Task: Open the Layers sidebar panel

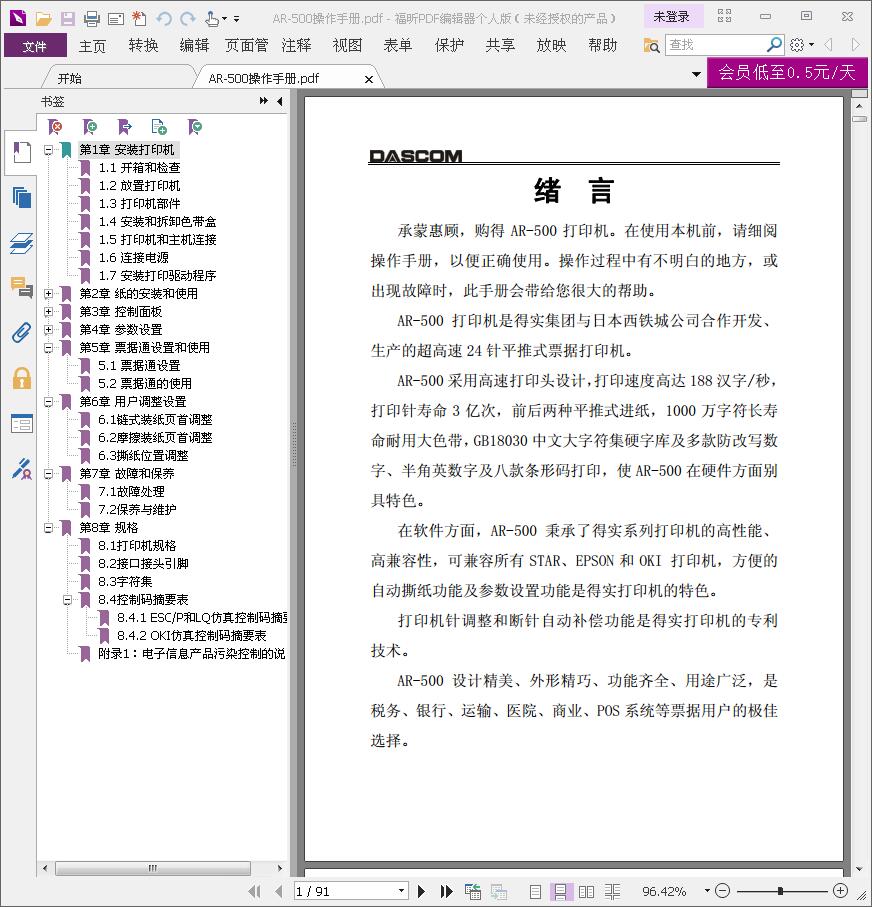Action: point(22,243)
